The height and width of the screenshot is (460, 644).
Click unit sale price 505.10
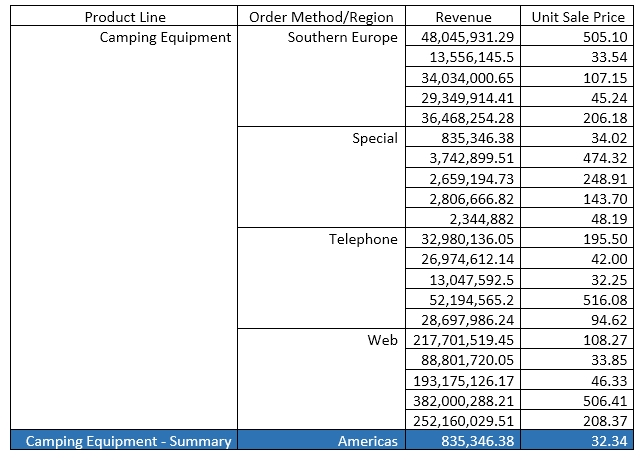point(605,37)
